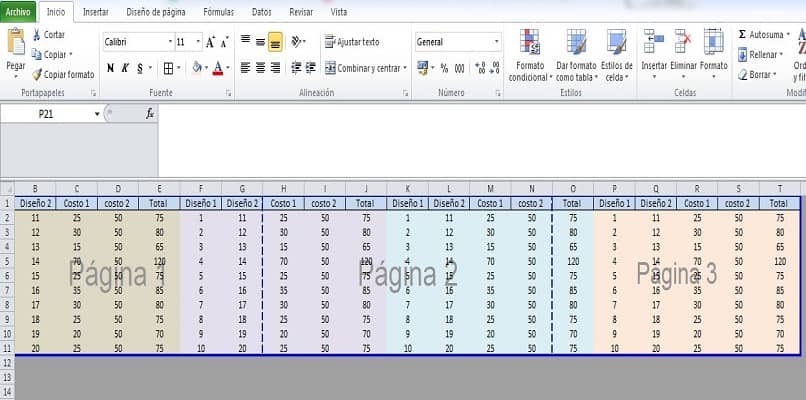Switch to Vista tab

(339, 12)
